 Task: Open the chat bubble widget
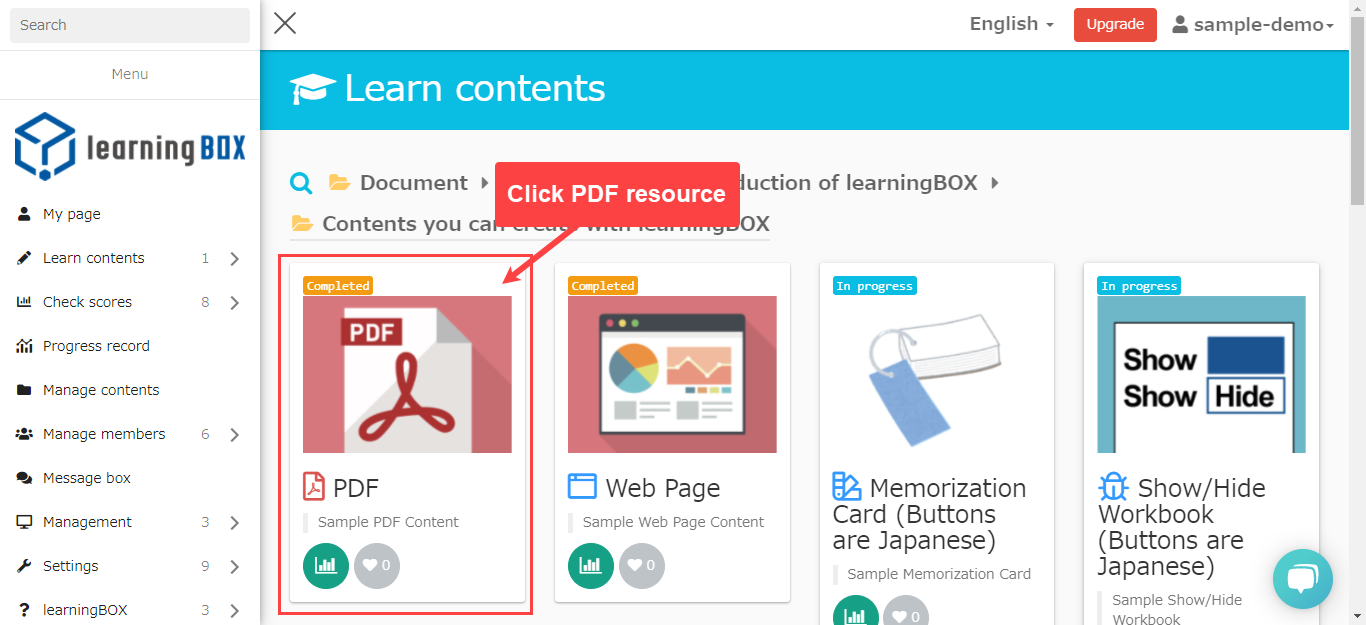point(1303,579)
